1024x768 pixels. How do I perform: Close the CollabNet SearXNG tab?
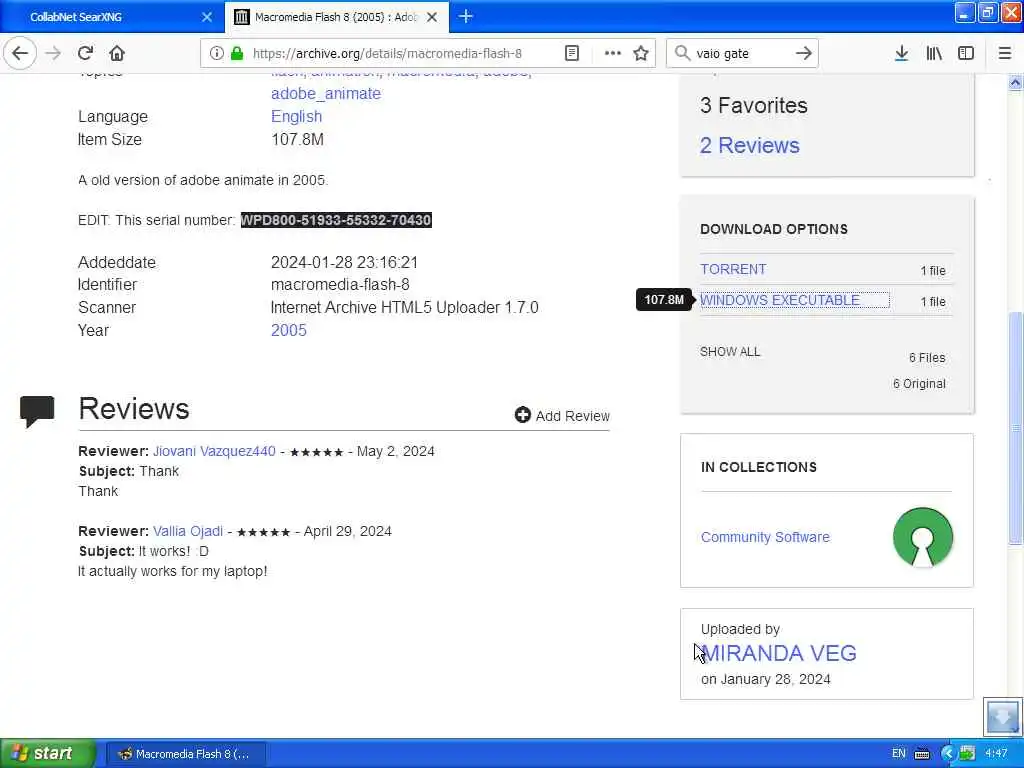pyautogui.click(x=207, y=17)
